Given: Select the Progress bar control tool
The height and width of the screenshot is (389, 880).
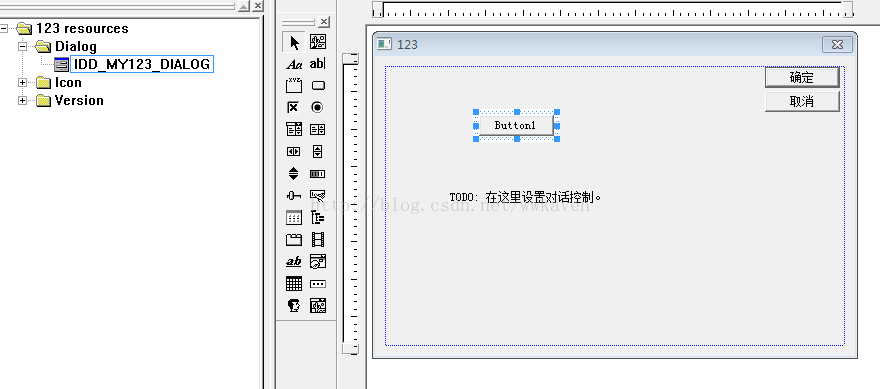Looking at the screenshot, I should (318, 173).
